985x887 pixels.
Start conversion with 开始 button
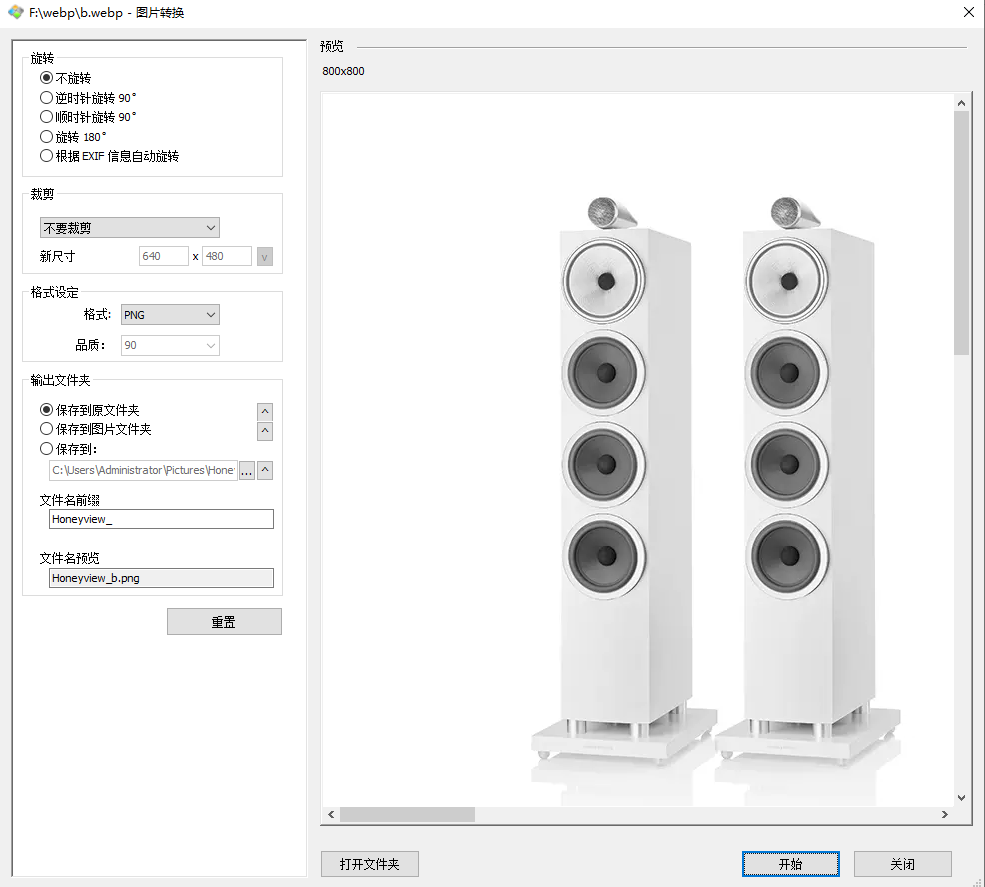(790, 864)
